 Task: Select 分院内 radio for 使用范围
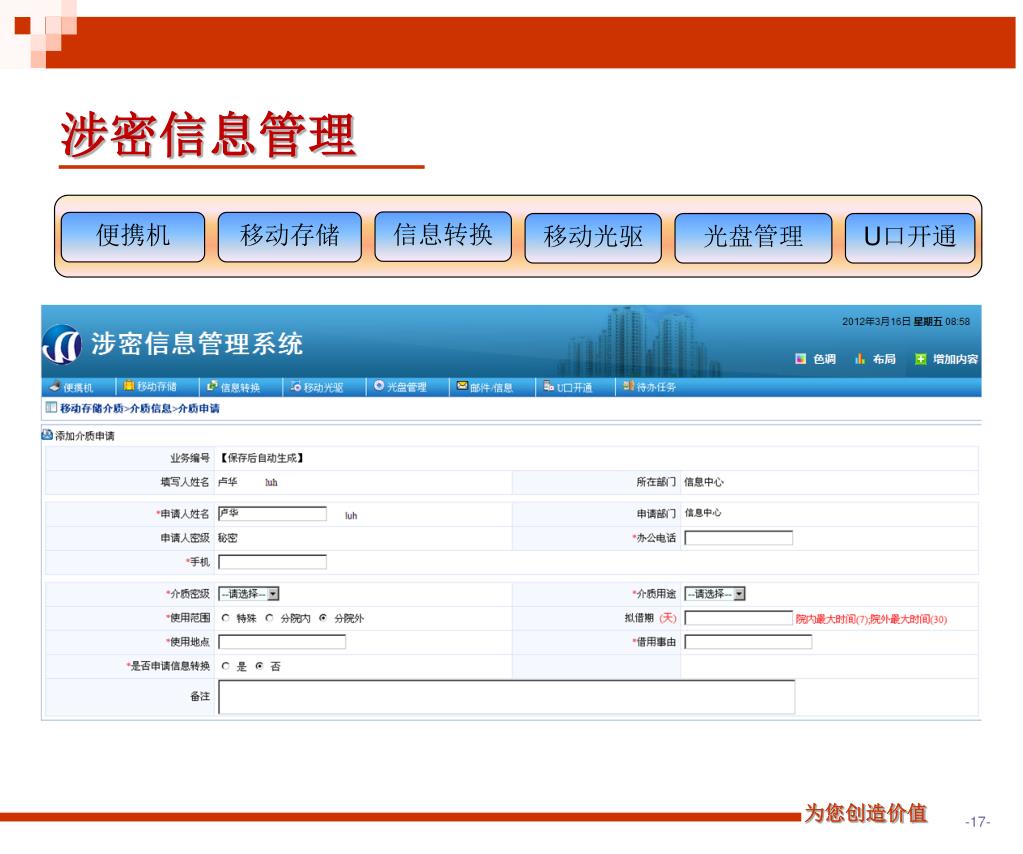pos(269,618)
